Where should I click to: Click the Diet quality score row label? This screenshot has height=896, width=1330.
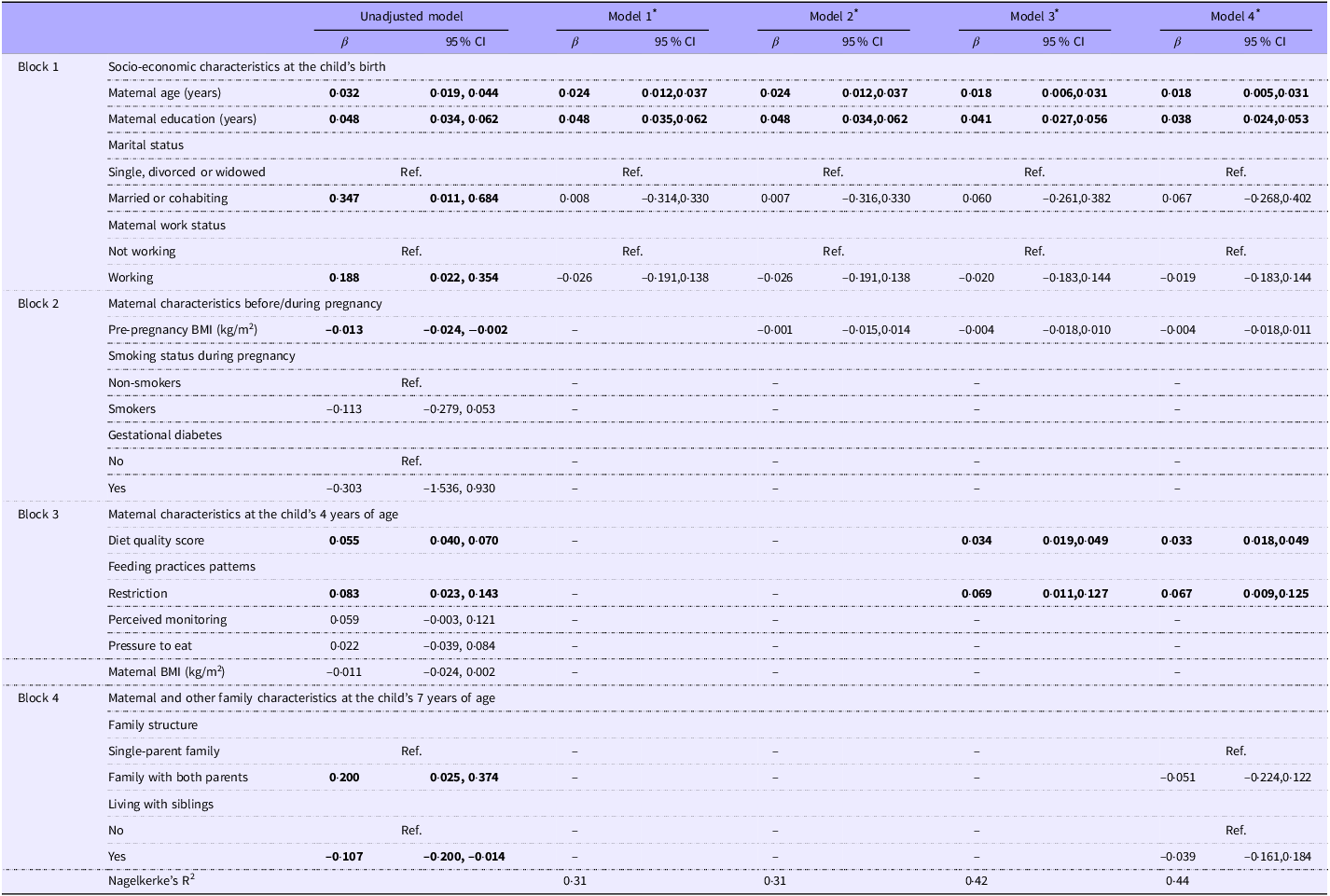pos(156,541)
